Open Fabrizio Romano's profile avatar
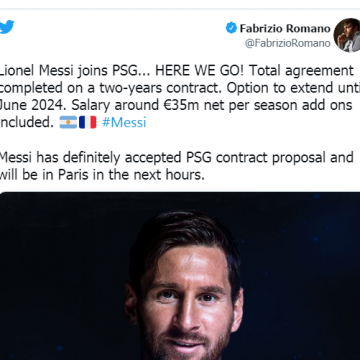 [x=347, y=35]
